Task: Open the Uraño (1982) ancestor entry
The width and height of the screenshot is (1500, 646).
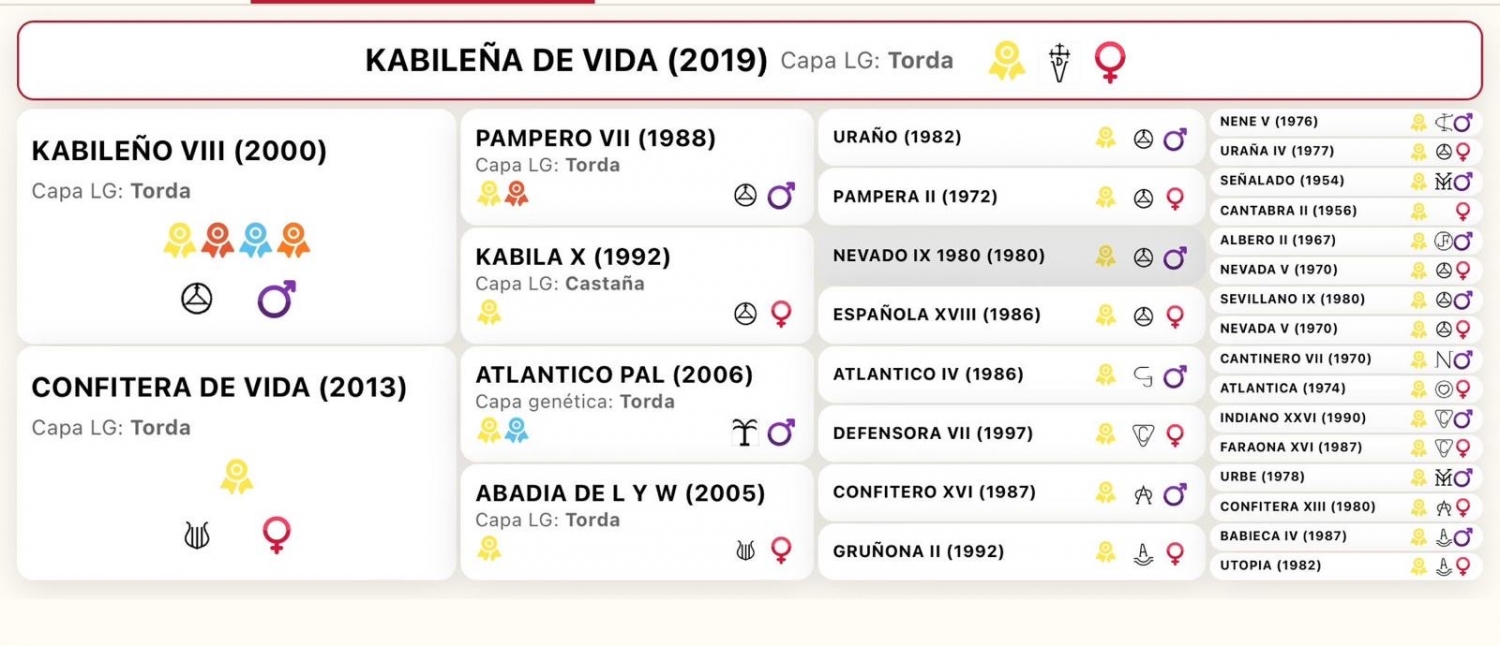Action: click(x=897, y=138)
